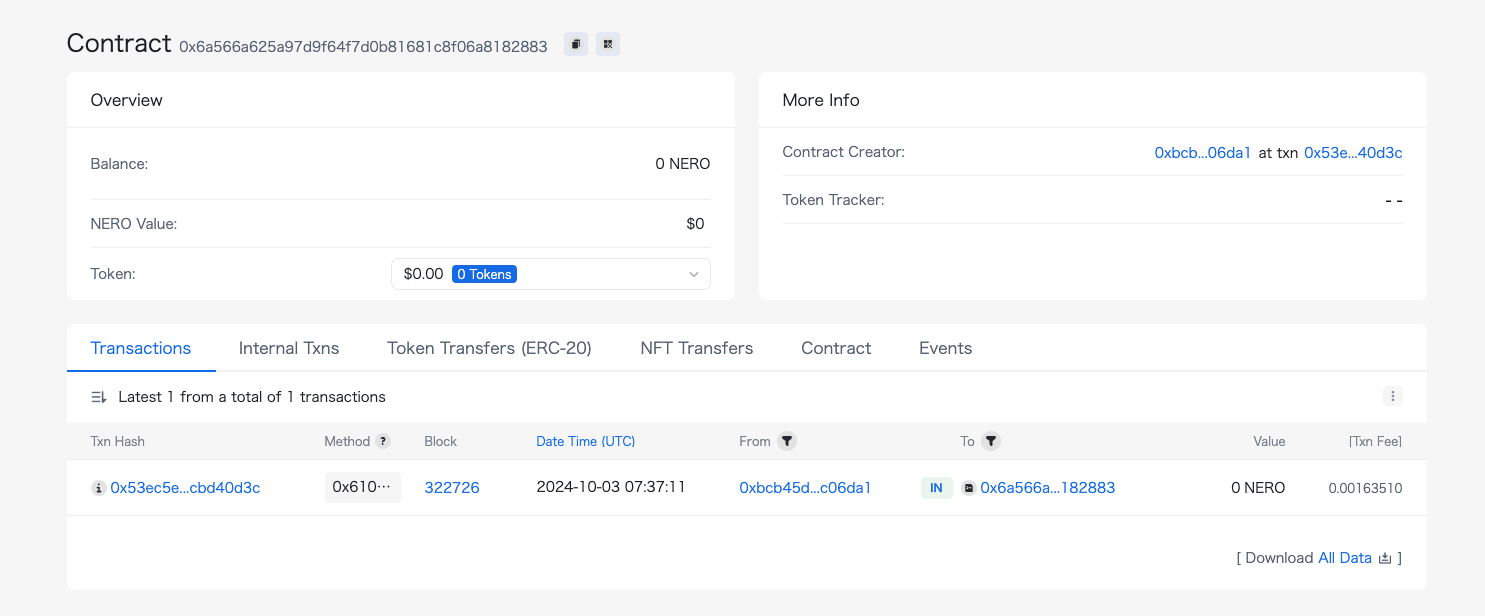Click the Method column help icon

[x=382, y=441]
